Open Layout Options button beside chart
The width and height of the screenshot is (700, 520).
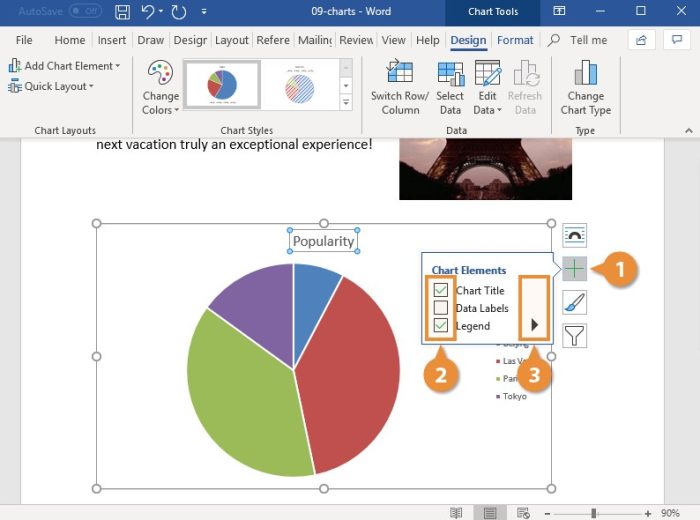[575, 236]
